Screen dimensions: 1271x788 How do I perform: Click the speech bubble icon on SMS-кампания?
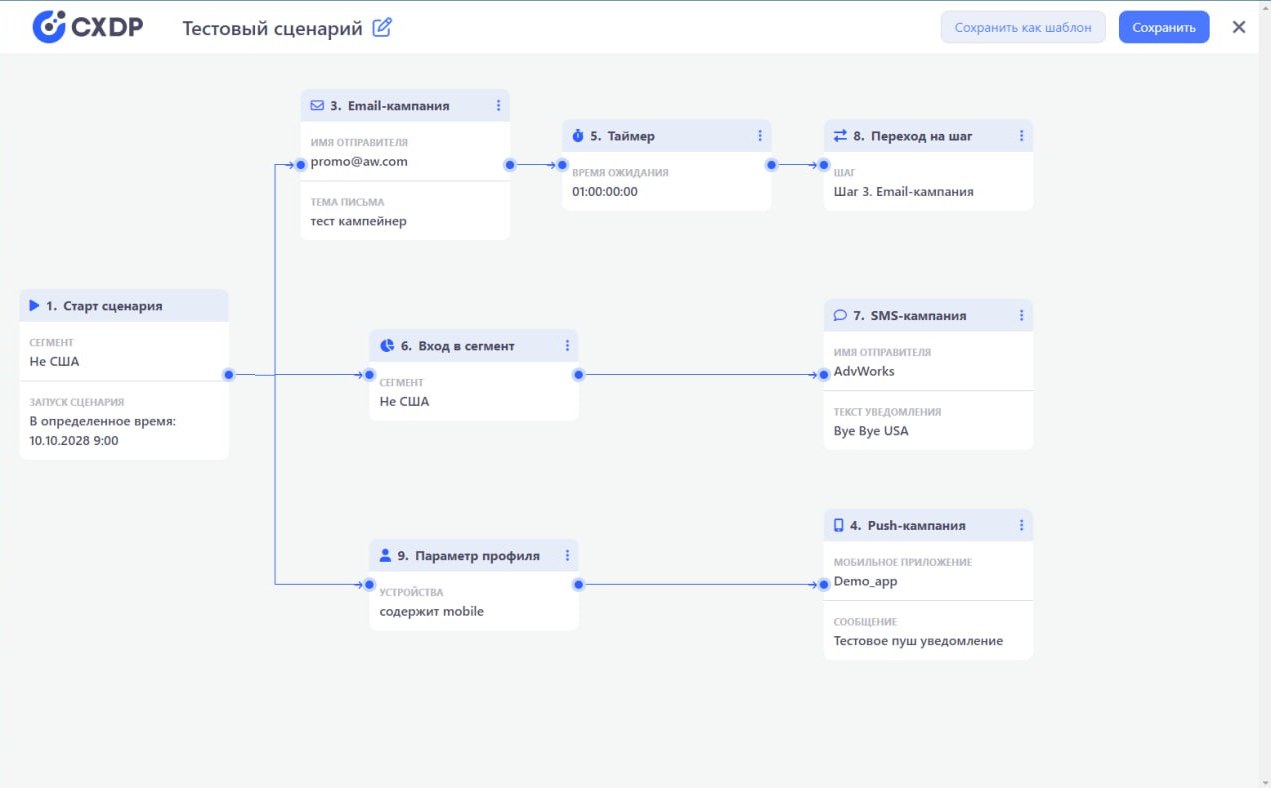point(840,315)
